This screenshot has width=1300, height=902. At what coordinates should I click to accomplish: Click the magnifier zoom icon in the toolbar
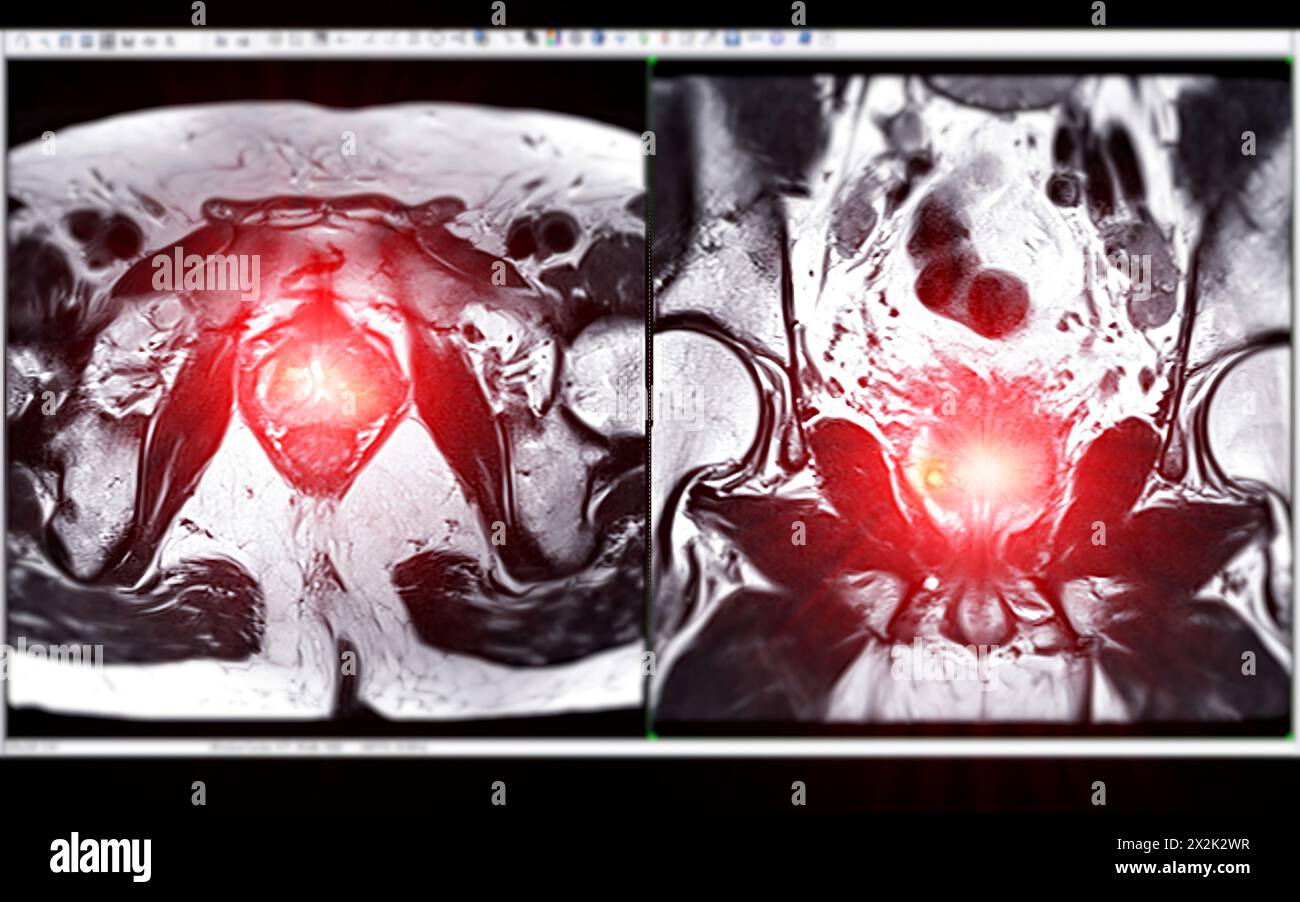click(45, 41)
